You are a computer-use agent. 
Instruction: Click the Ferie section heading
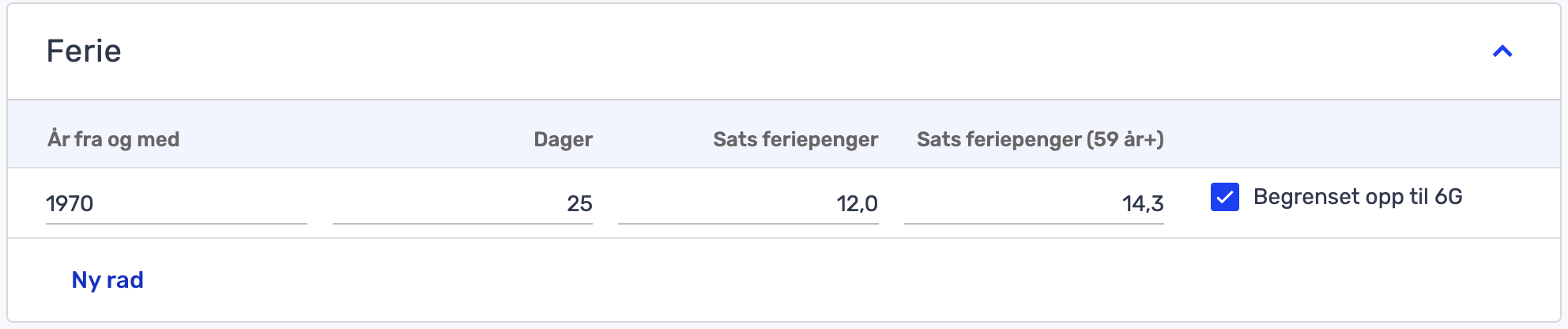click(x=84, y=51)
